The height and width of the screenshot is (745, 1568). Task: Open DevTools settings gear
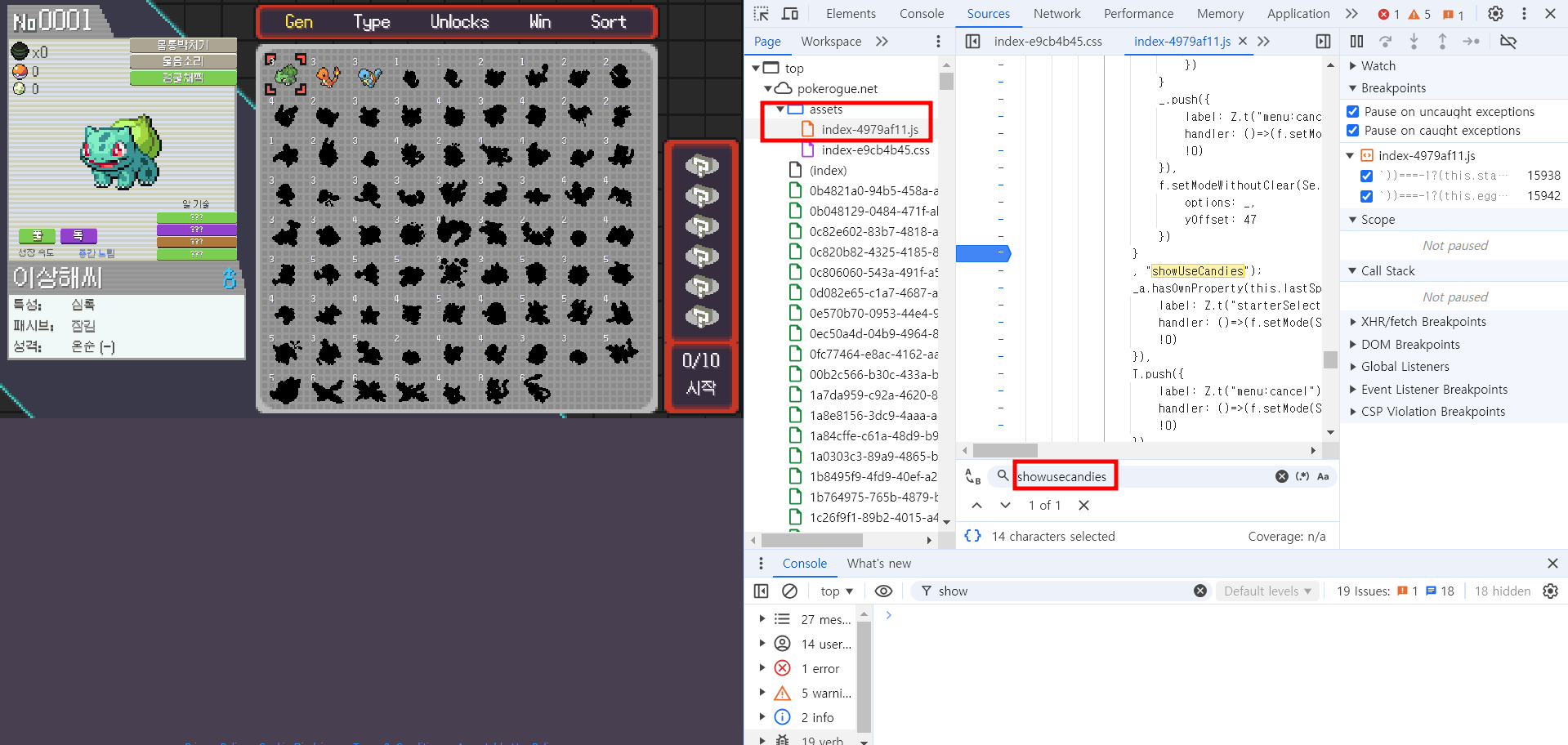[1495, 14]
